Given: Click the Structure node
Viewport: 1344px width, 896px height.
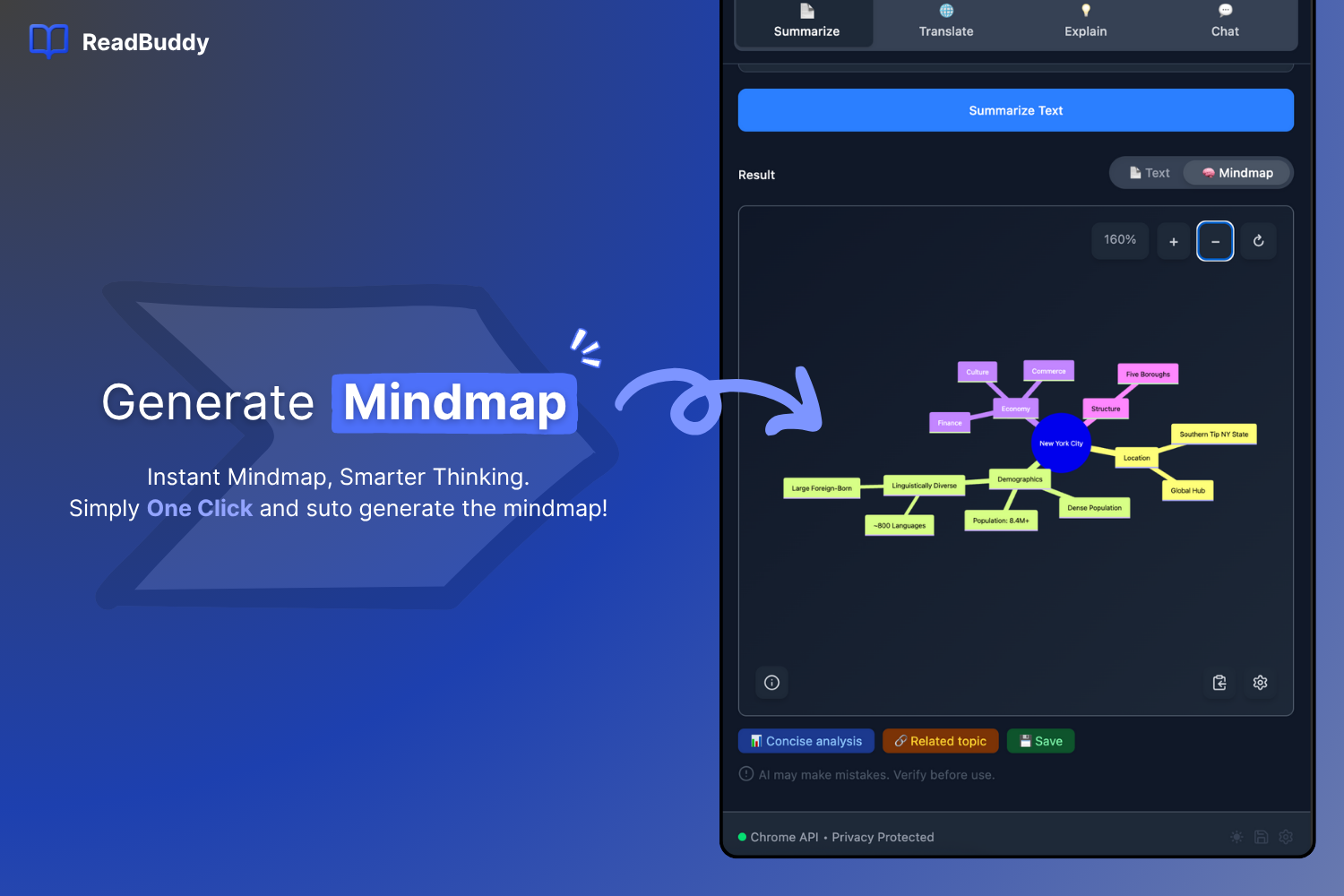Looking at the screenshot, I should click(1106, 409).
